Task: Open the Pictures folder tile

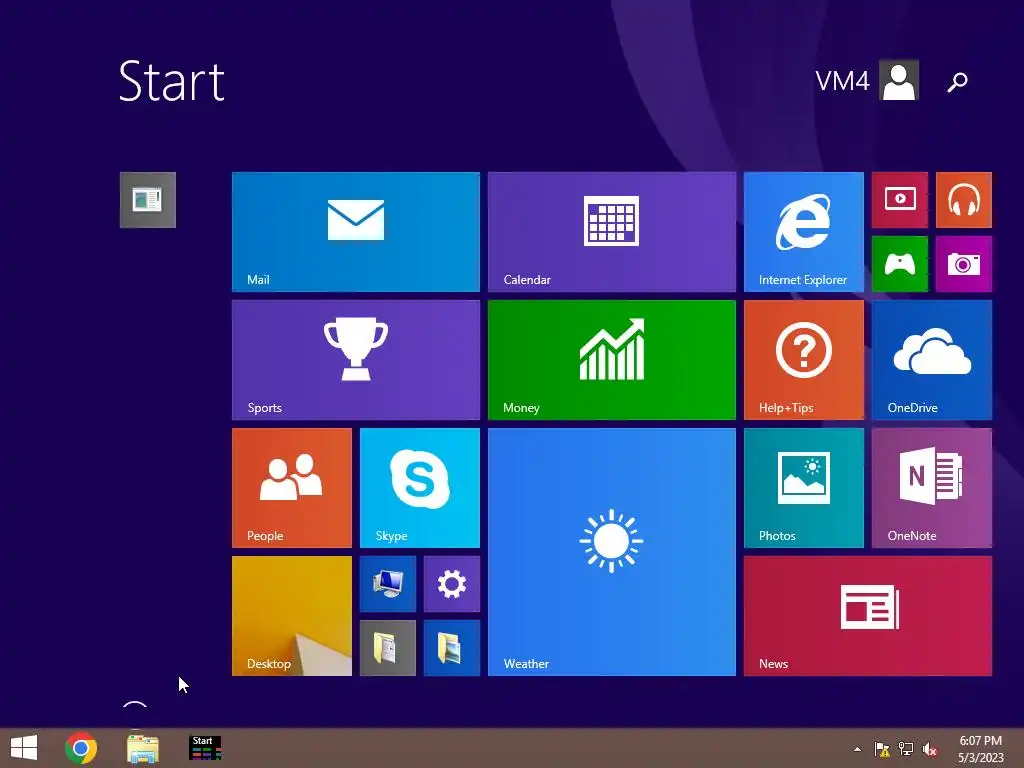Action: point(452,648)
